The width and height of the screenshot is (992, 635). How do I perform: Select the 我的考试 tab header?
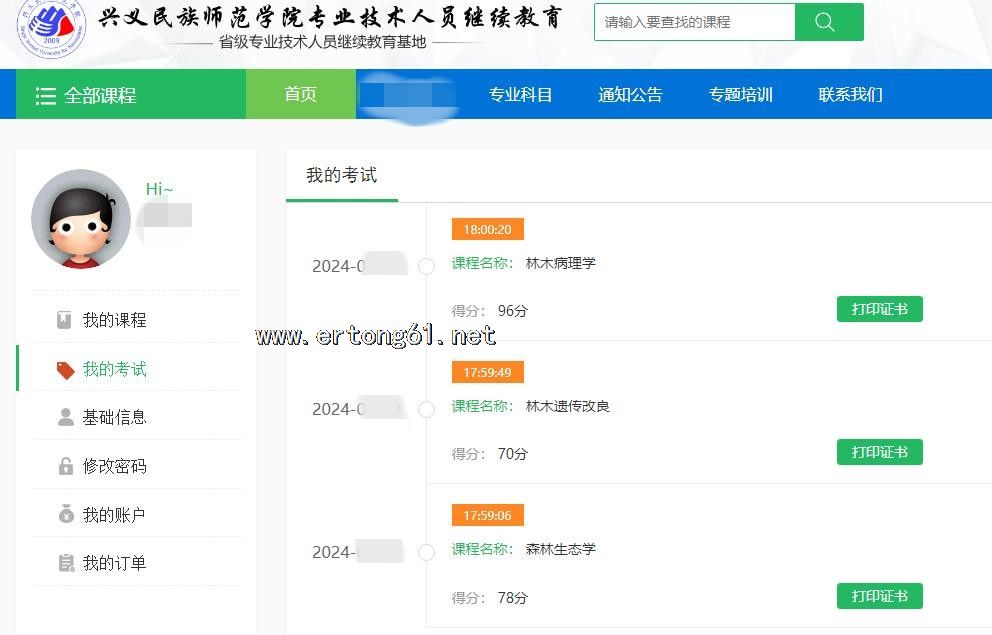(341, 176)
